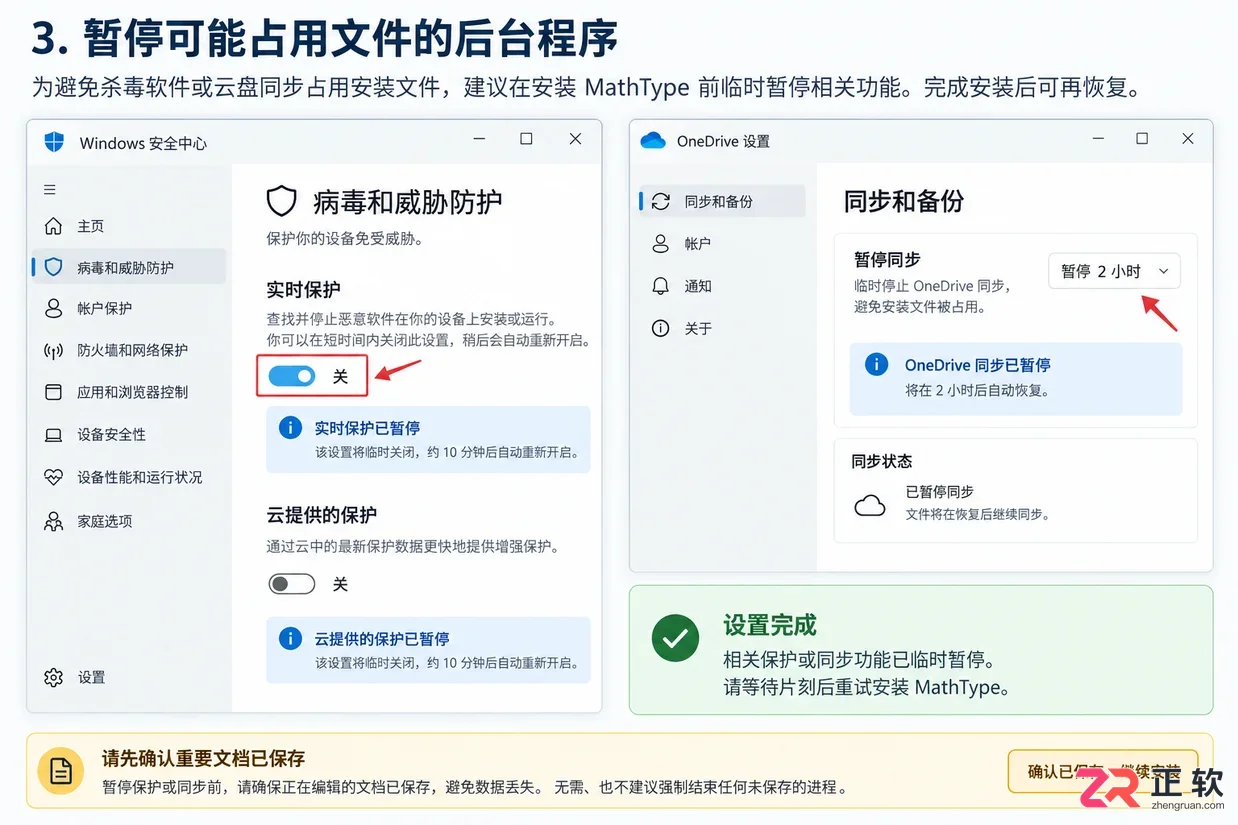Select 病毒和威胁防护 in the sidebar
Screen dimensions: 1238x825
point(129,267)
